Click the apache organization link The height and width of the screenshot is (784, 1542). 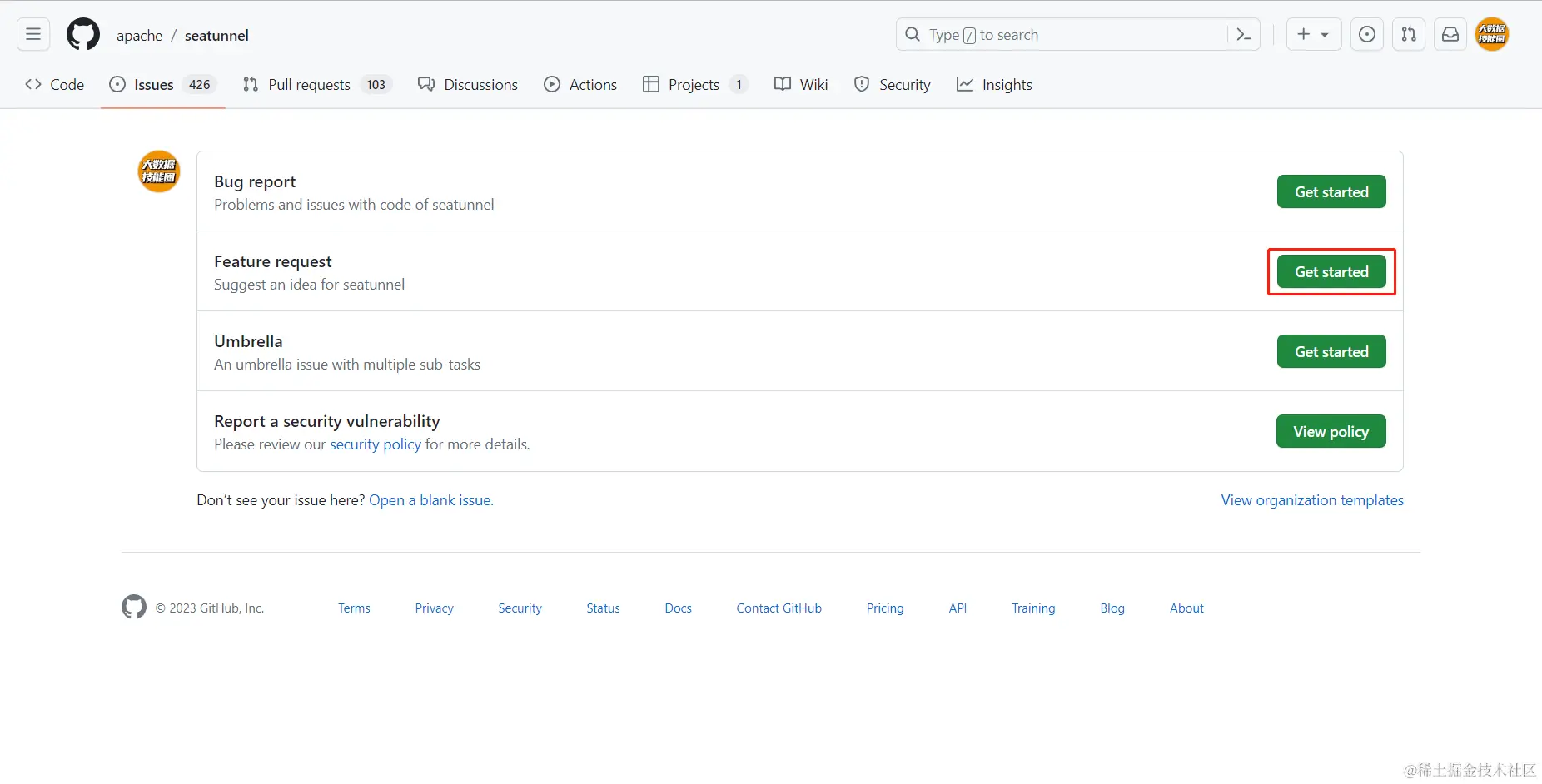click(139, 35)
